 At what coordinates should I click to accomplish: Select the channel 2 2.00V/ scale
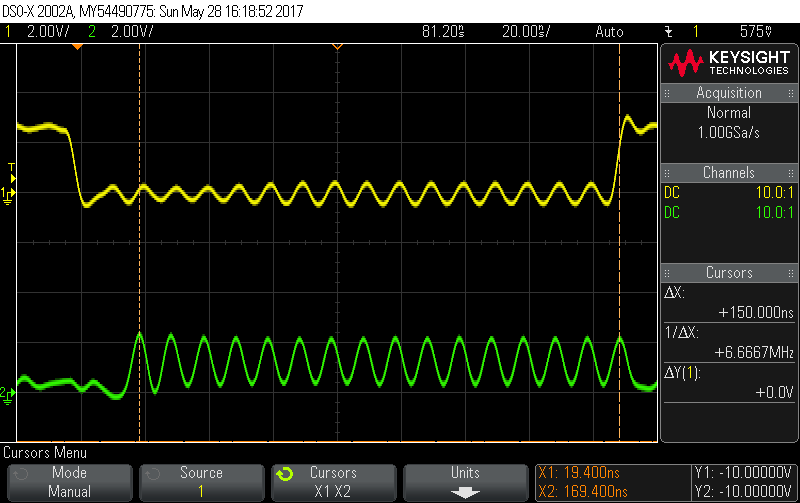click(132, 32)
